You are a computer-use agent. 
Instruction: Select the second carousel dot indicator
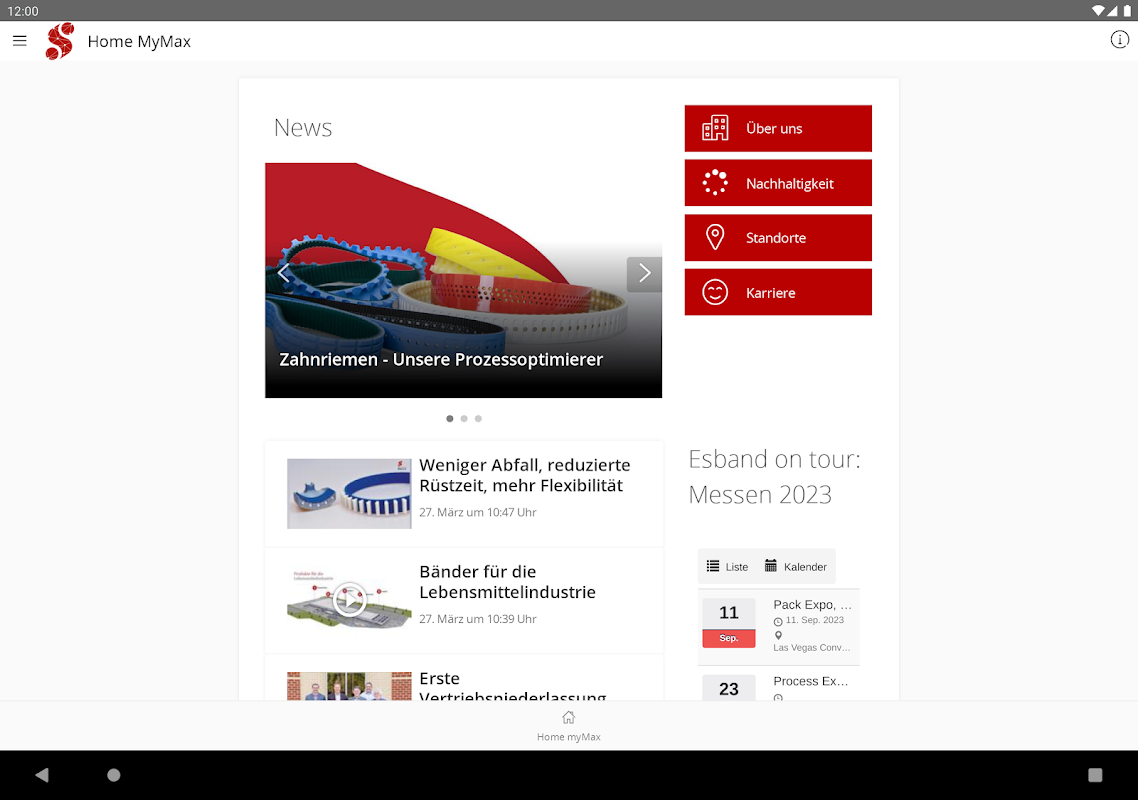[x=464, y=419]
